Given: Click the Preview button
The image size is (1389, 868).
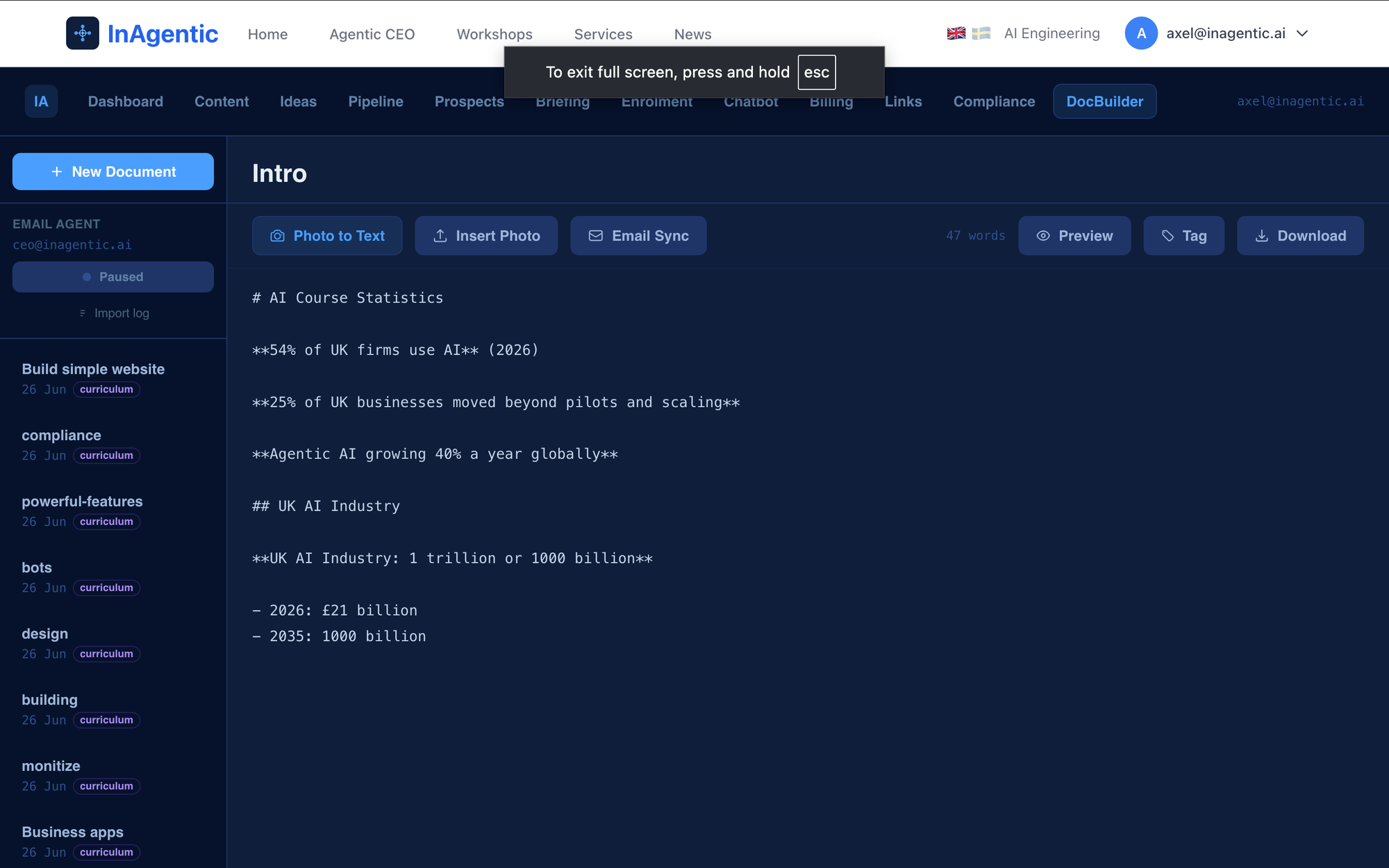Looking at the screenshot, I should [x=1074, y=236].
